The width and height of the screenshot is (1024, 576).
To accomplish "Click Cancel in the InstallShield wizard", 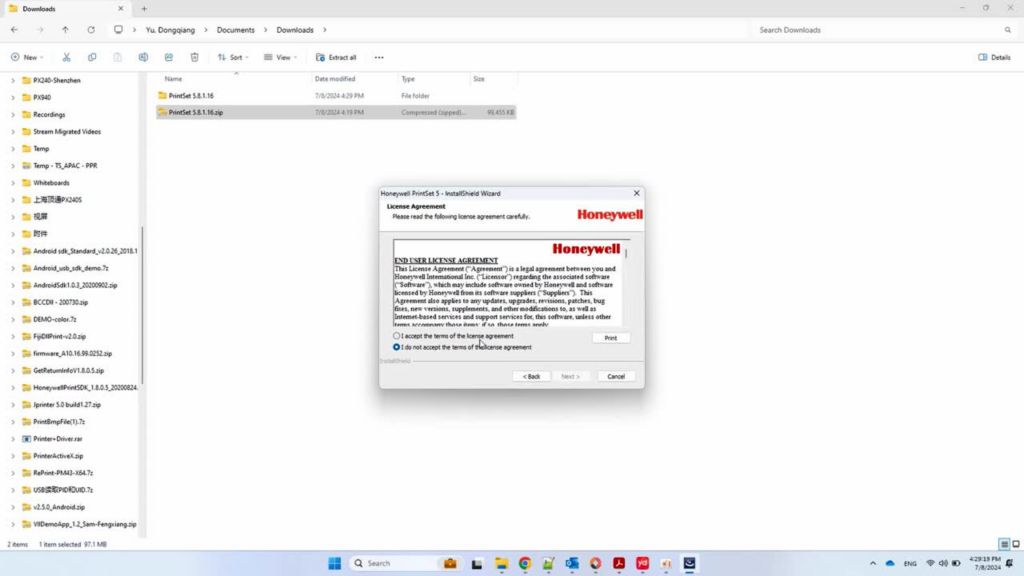I will (616, 376).
